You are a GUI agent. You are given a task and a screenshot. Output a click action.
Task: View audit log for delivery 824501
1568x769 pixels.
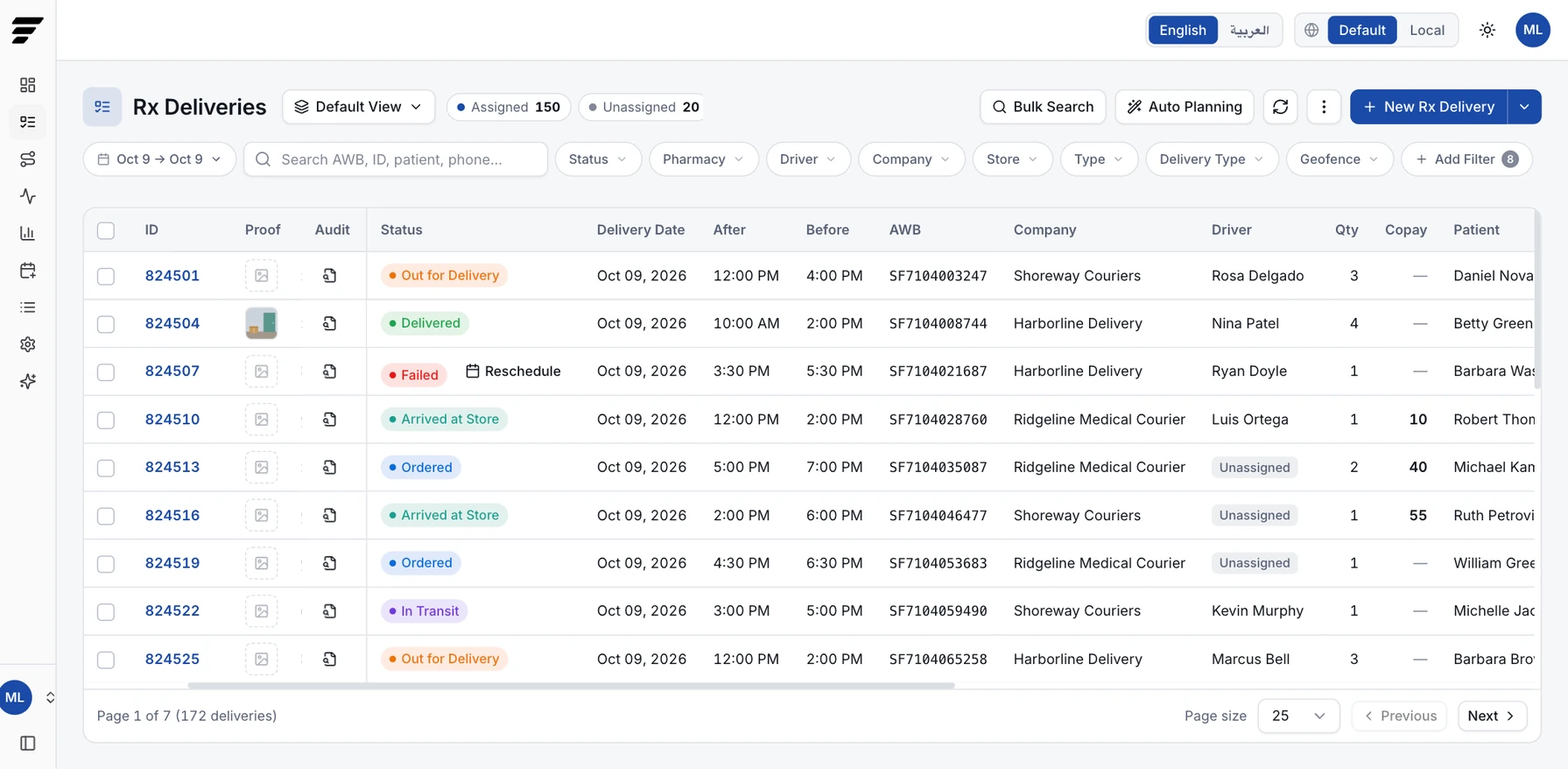click(x=330, y=276)
